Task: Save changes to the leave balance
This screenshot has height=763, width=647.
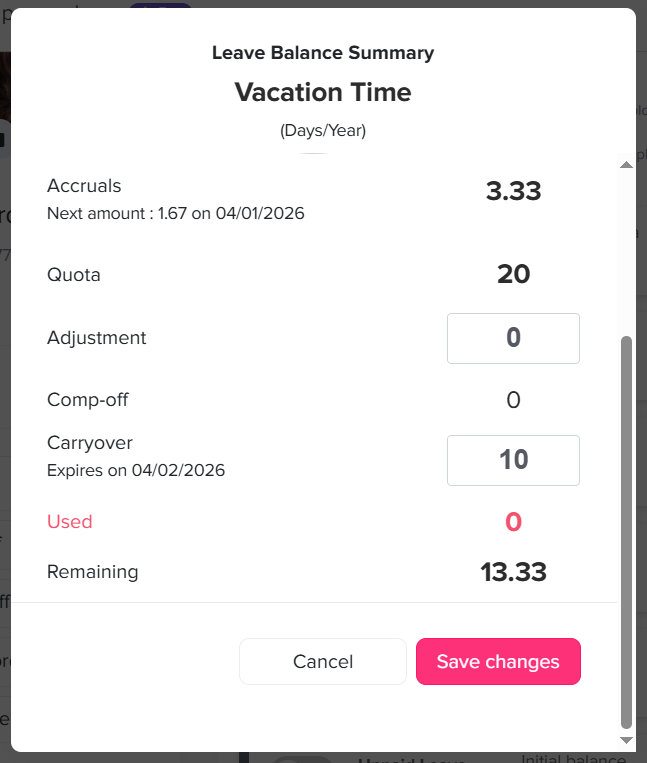Action: pos(498,661)
